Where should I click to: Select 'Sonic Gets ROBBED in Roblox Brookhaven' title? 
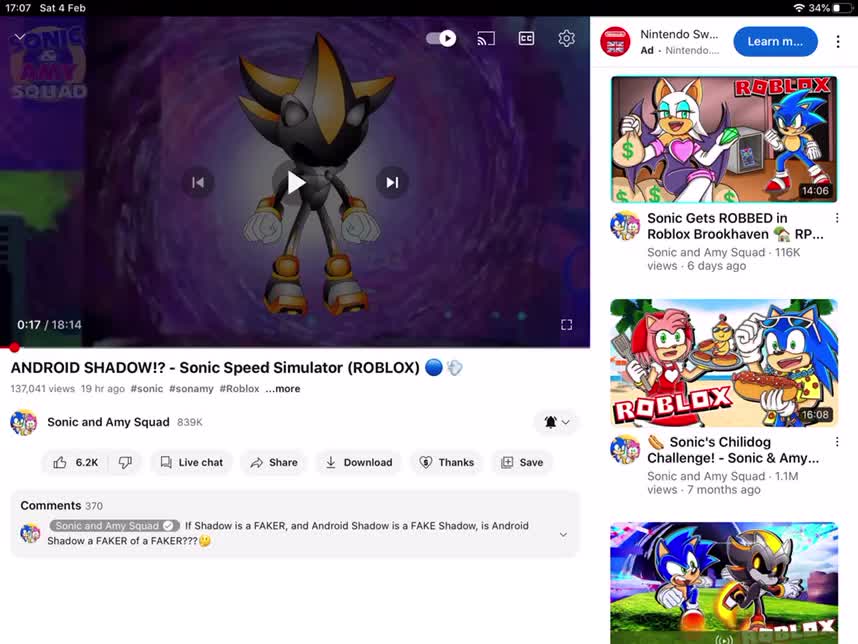735,226
